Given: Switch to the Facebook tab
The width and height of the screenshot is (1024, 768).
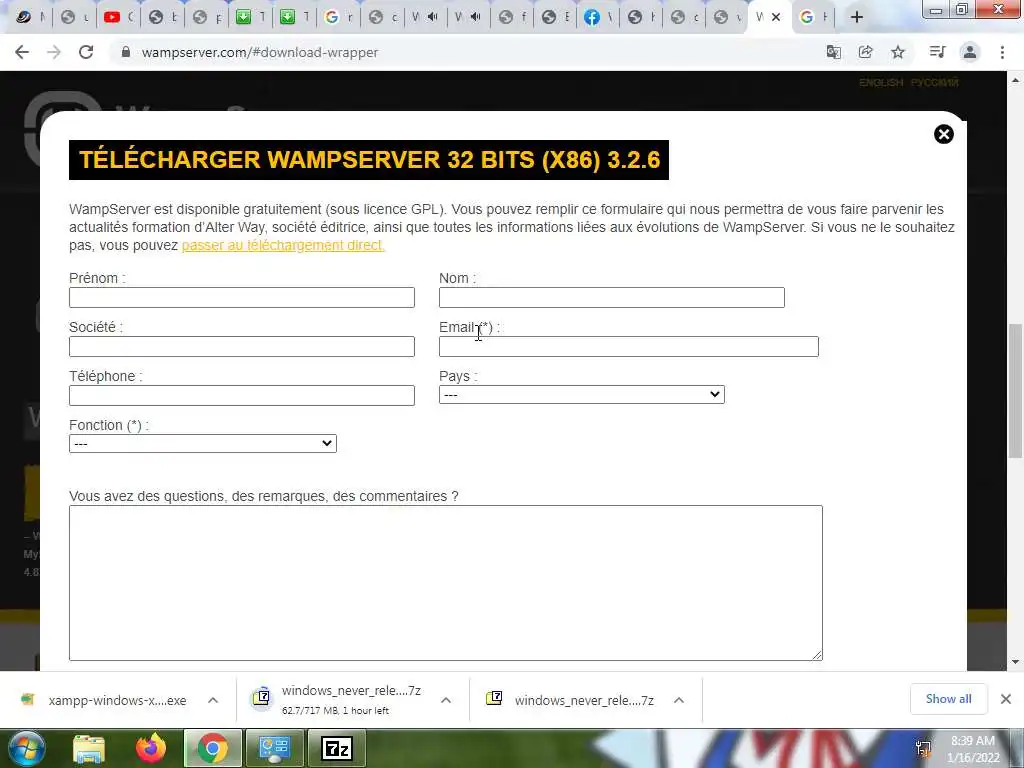Looking at the screenshot, I should (598, 18).
